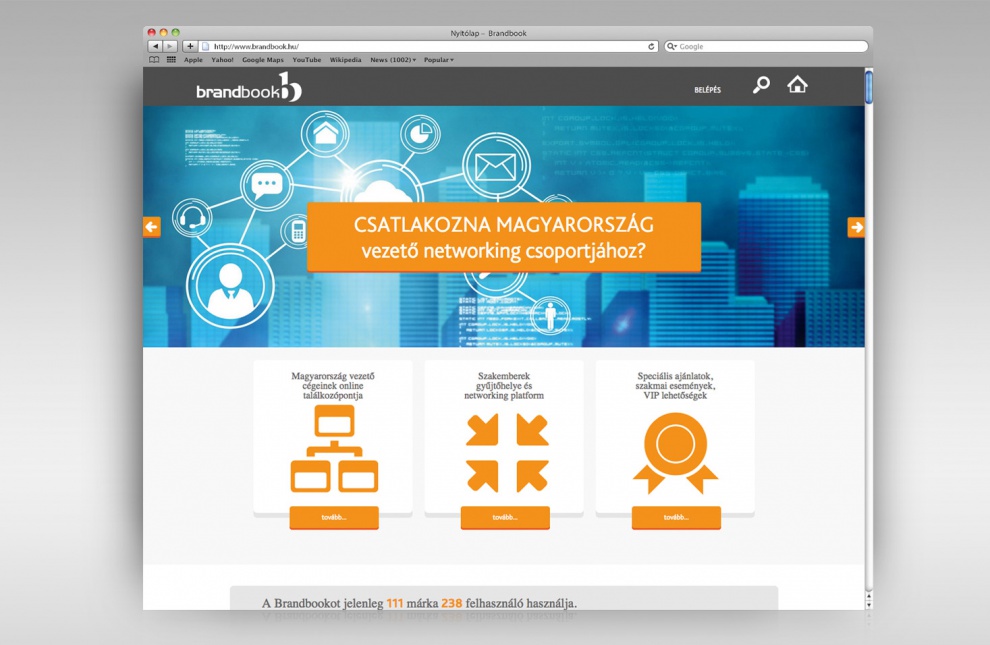Click the orange number 238

pos(451,603)
